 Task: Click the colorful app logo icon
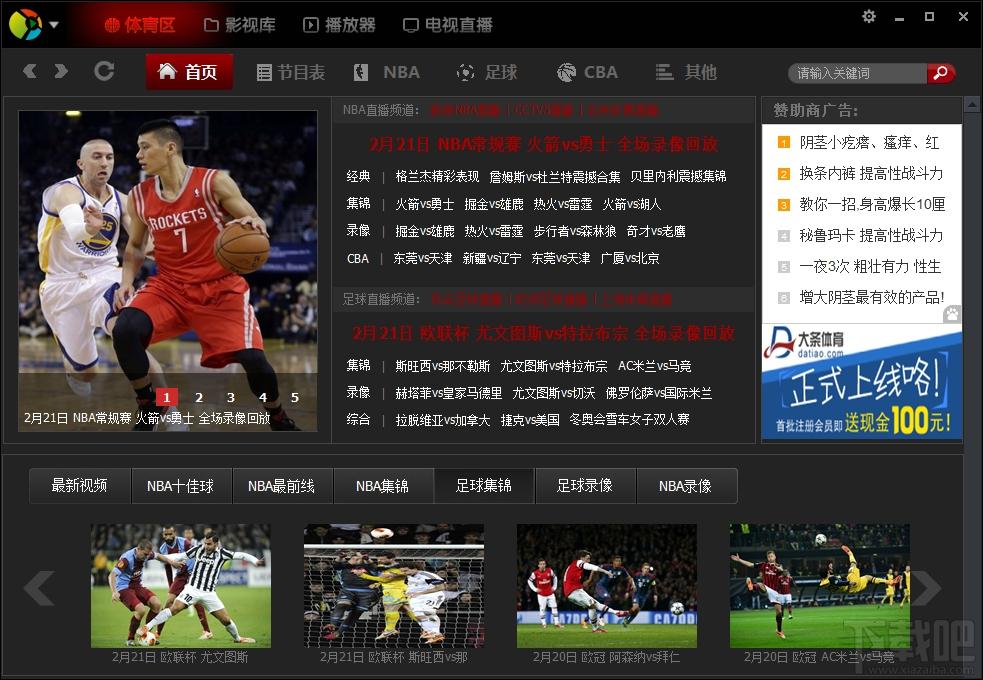click(25, 24)
